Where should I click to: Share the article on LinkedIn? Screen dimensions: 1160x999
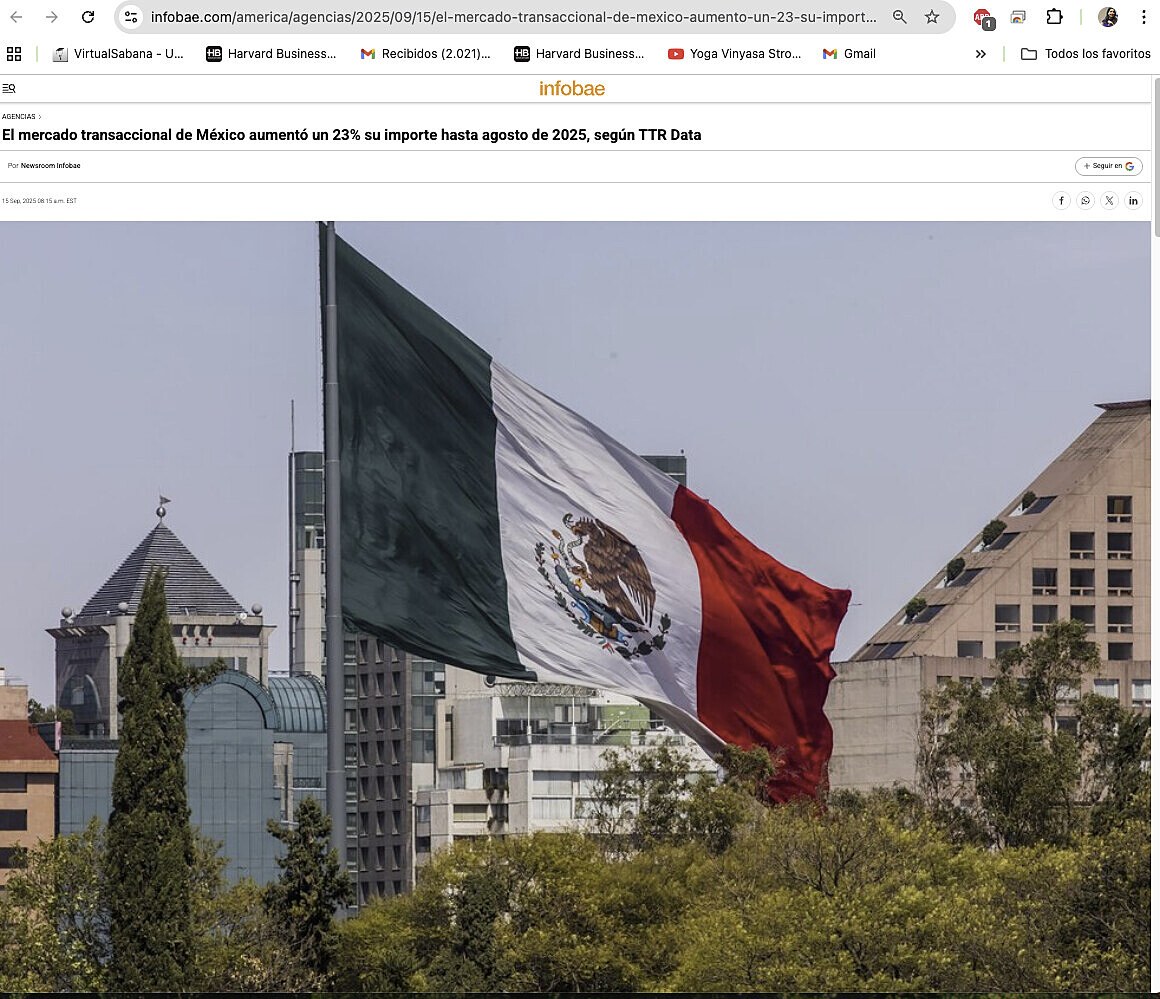point(1133,200)
